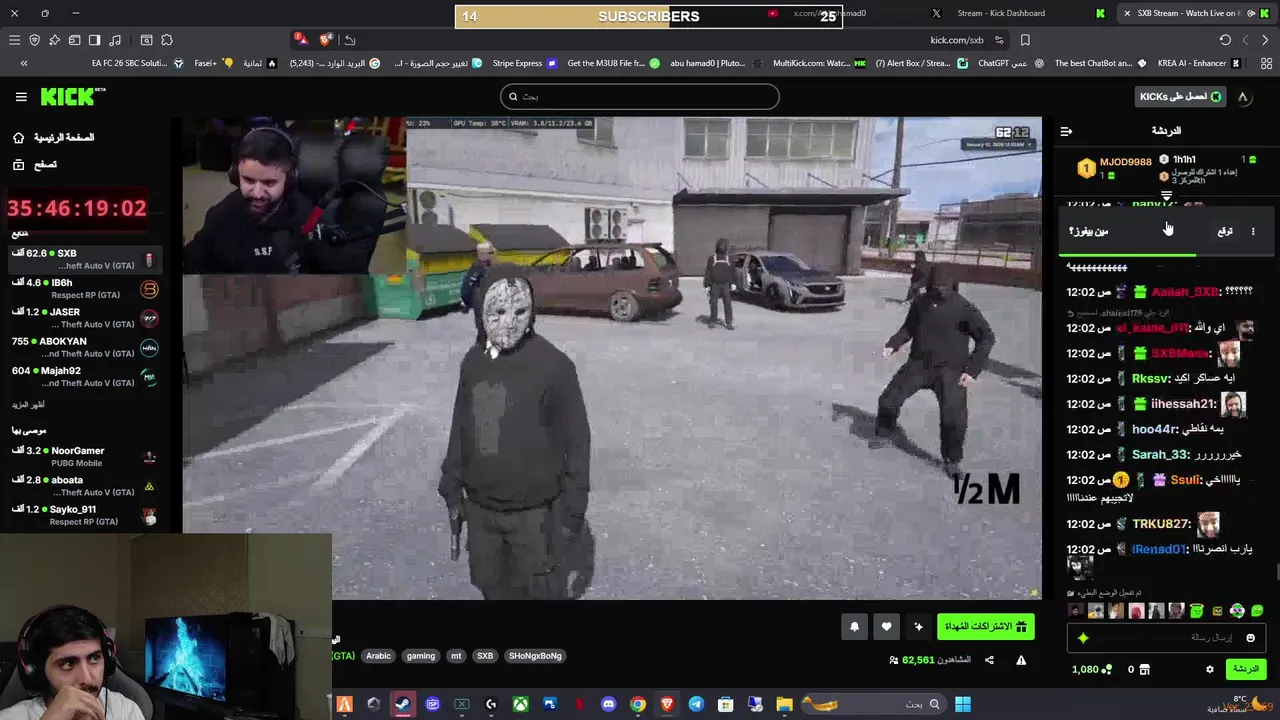Viewport: 1280px width, 720px height.
Task: Select NoorGamer recommended channel
Action: [x=85, y=456]
